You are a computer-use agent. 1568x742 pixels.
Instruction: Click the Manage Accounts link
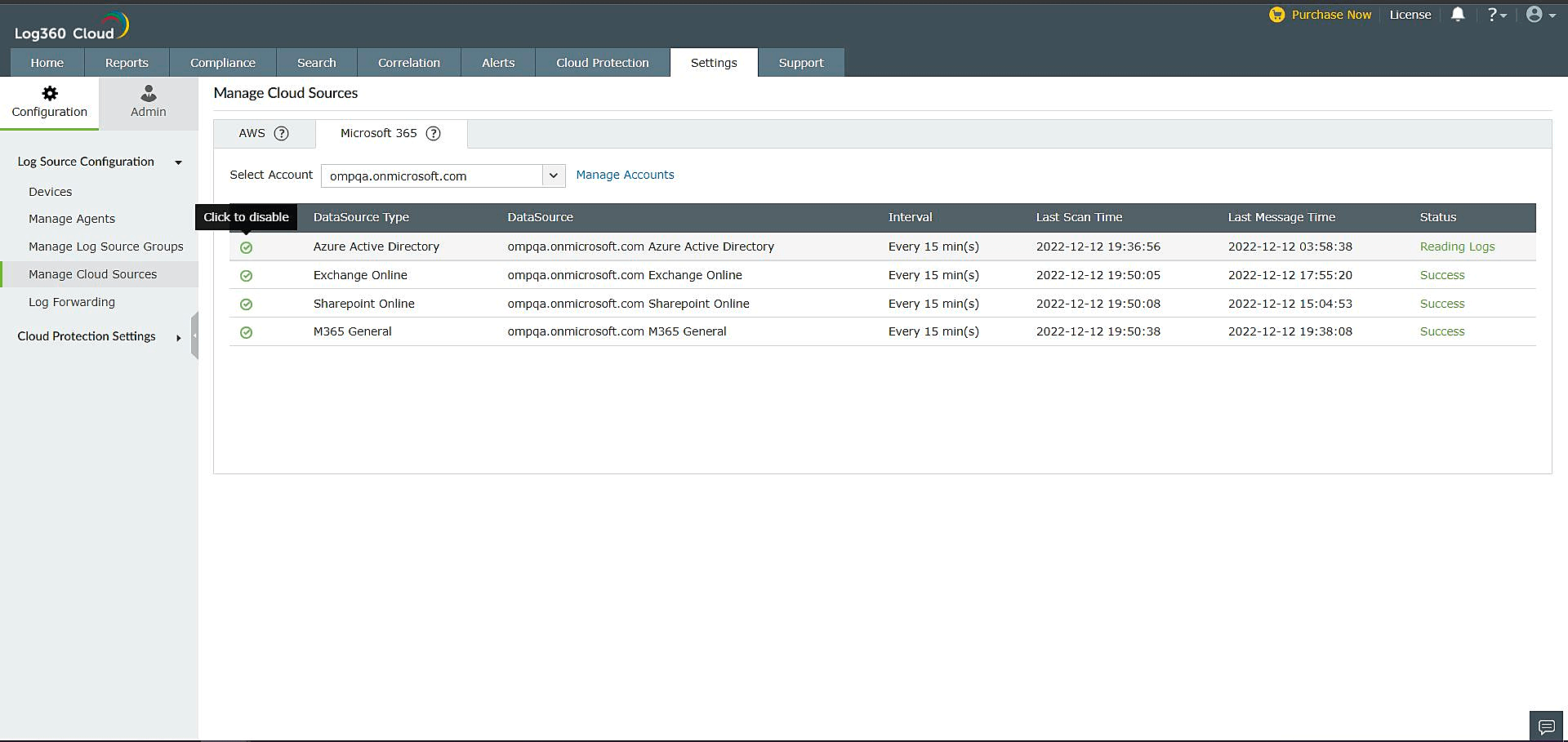pos(625,175)
